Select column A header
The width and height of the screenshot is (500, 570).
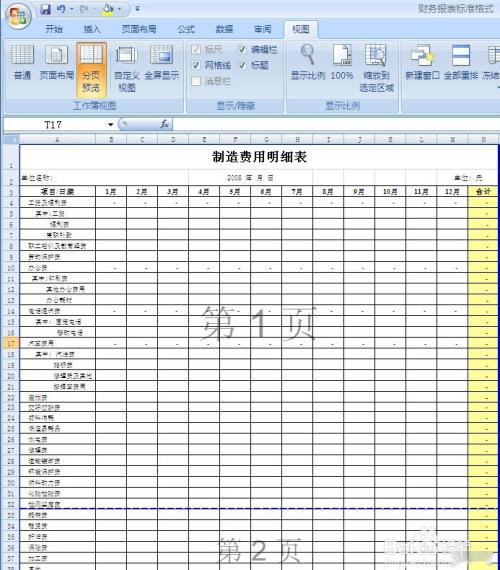(57, 140)
